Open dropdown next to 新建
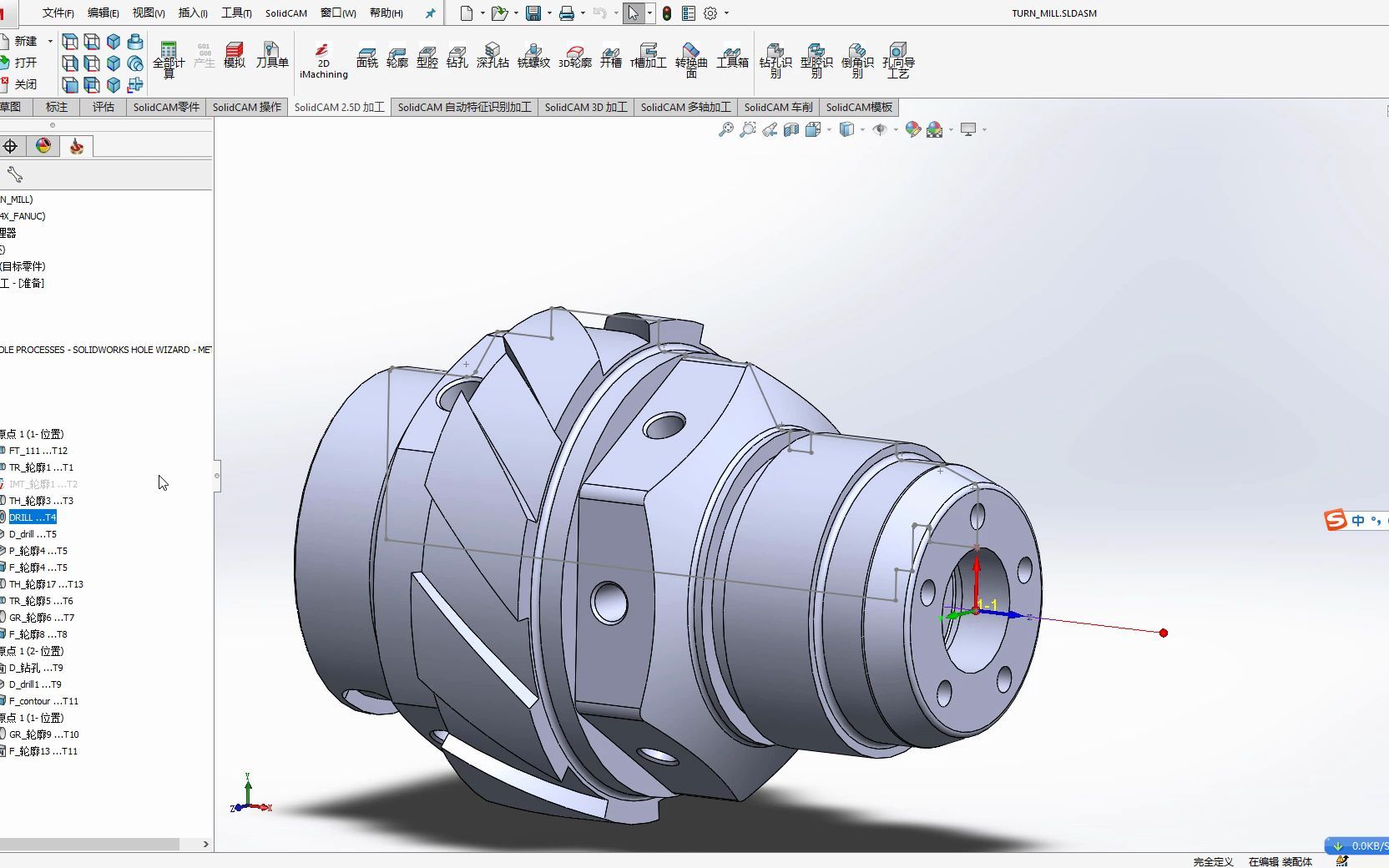 [x=50, y=41]
